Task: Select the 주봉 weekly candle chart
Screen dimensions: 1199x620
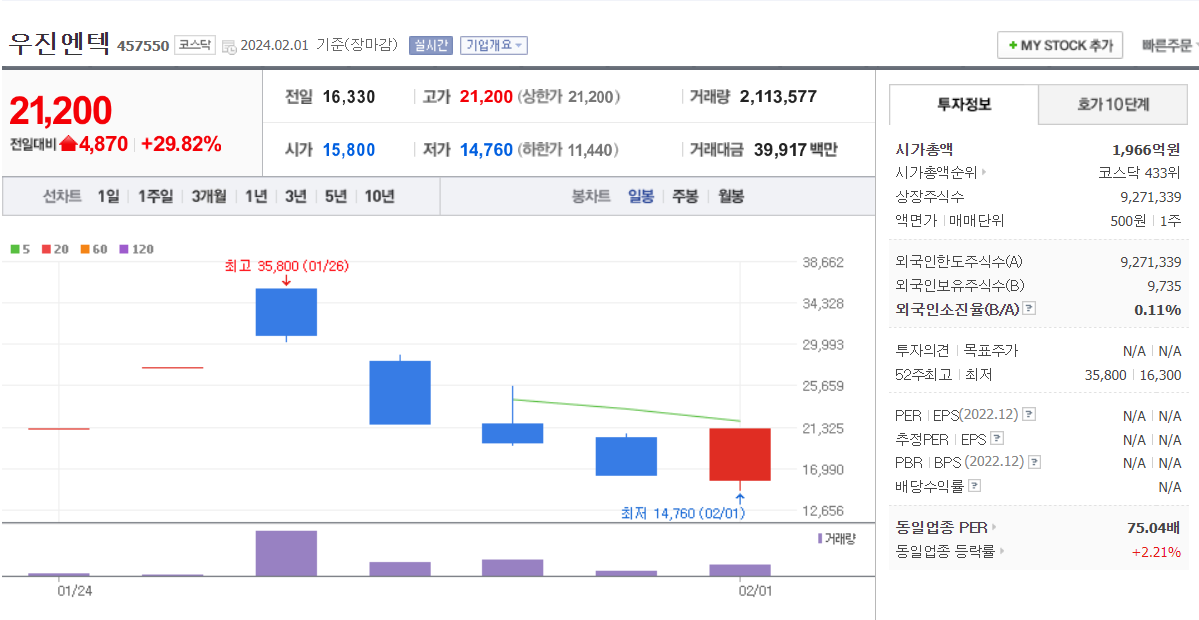Action: pyautogui.click(x=685, y=196)
